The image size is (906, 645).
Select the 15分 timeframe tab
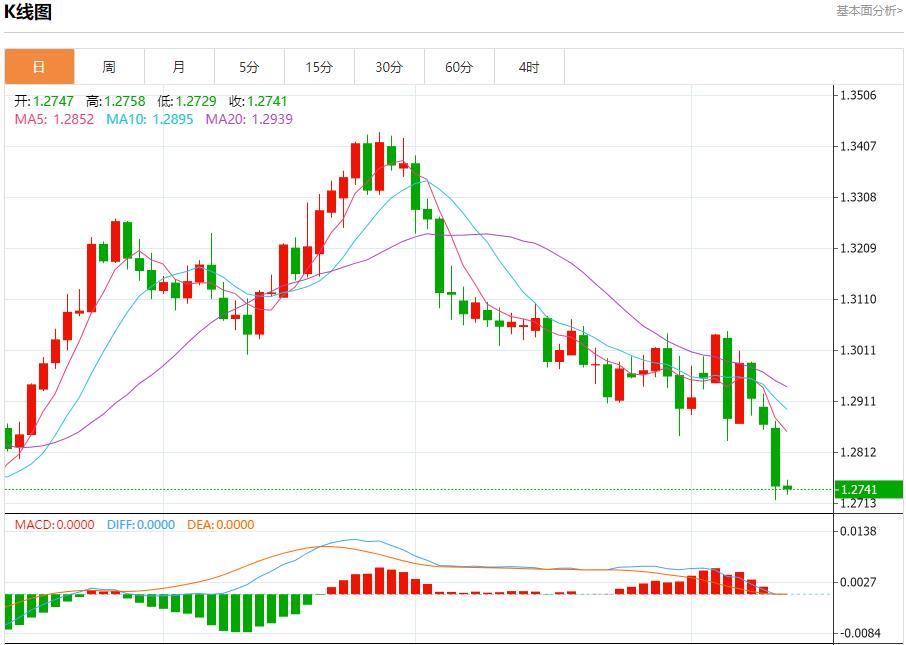click(319, 67)
